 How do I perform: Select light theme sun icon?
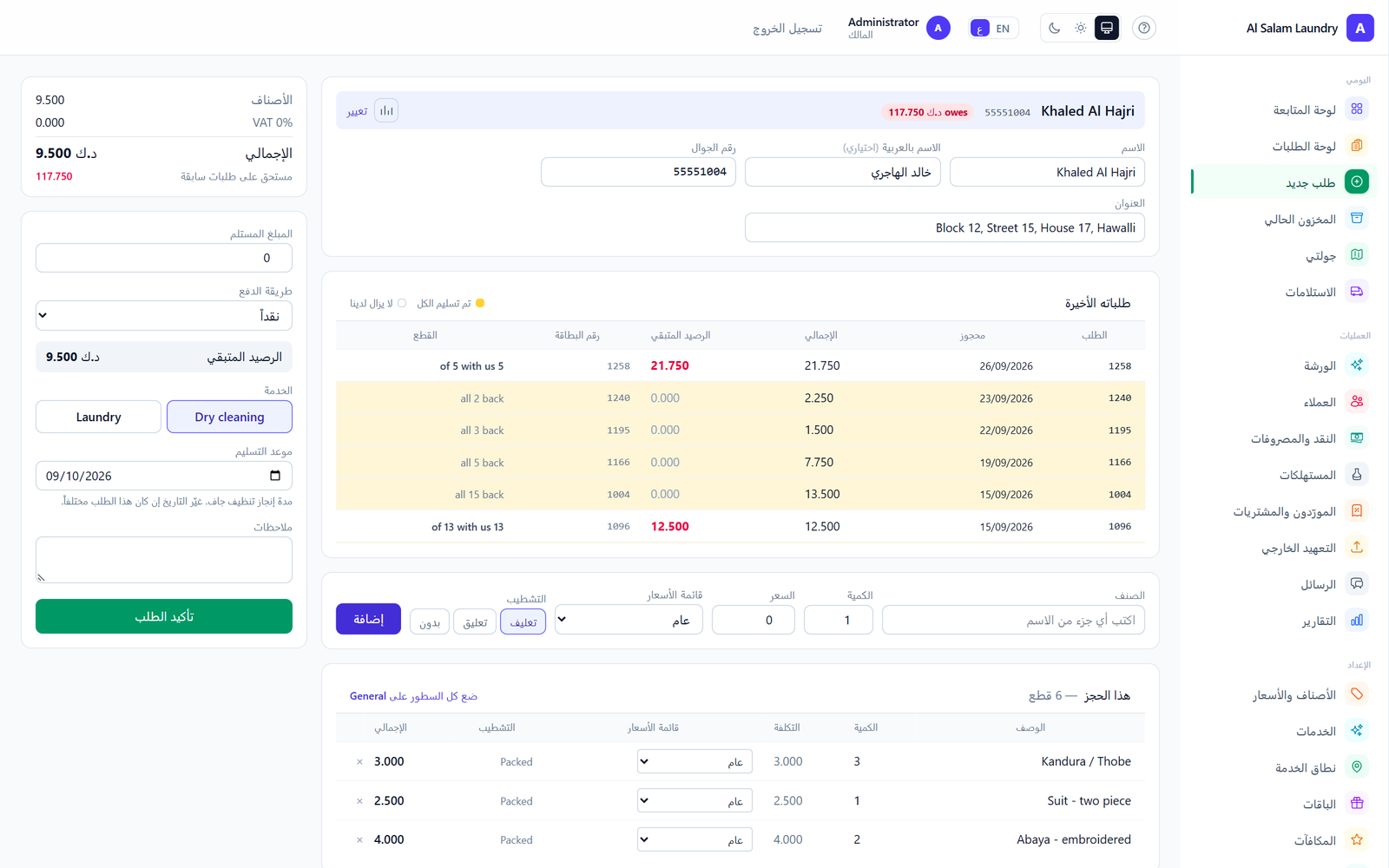point(1080,28)
